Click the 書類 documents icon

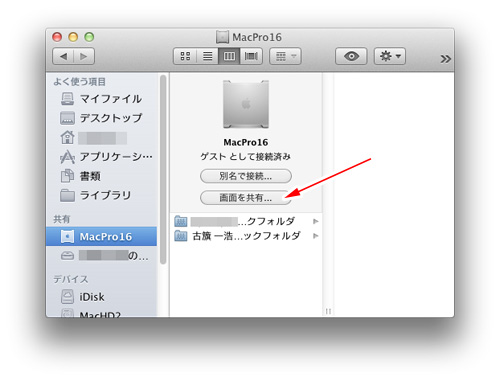point(67,176)
